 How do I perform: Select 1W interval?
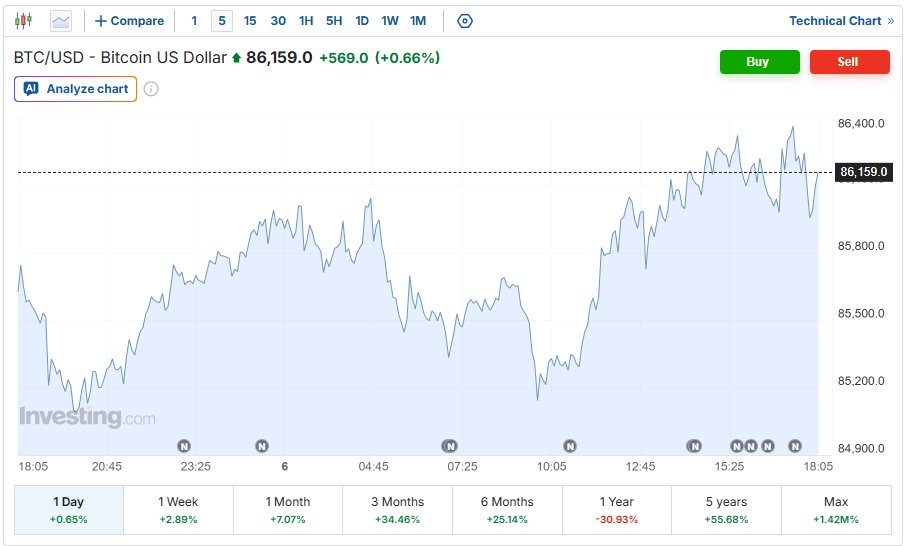point(390,21)
